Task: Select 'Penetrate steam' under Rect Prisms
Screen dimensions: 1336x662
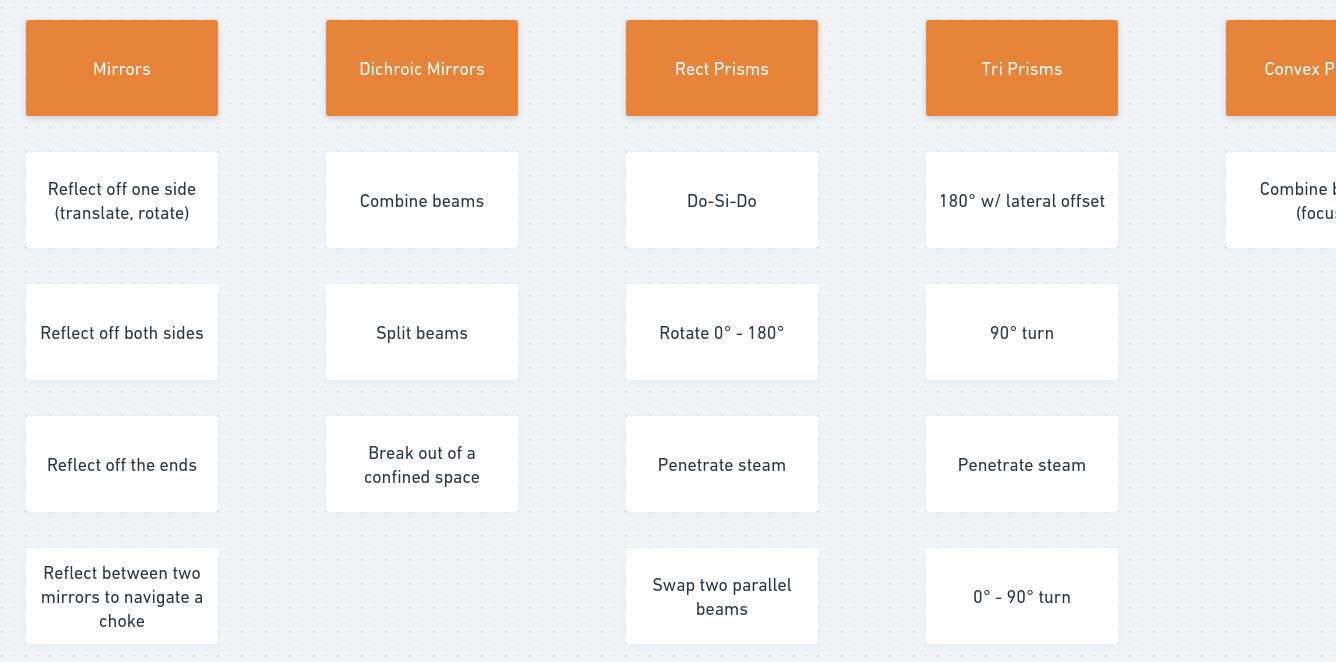Action: pyautogui.click(x=722, y=464)
